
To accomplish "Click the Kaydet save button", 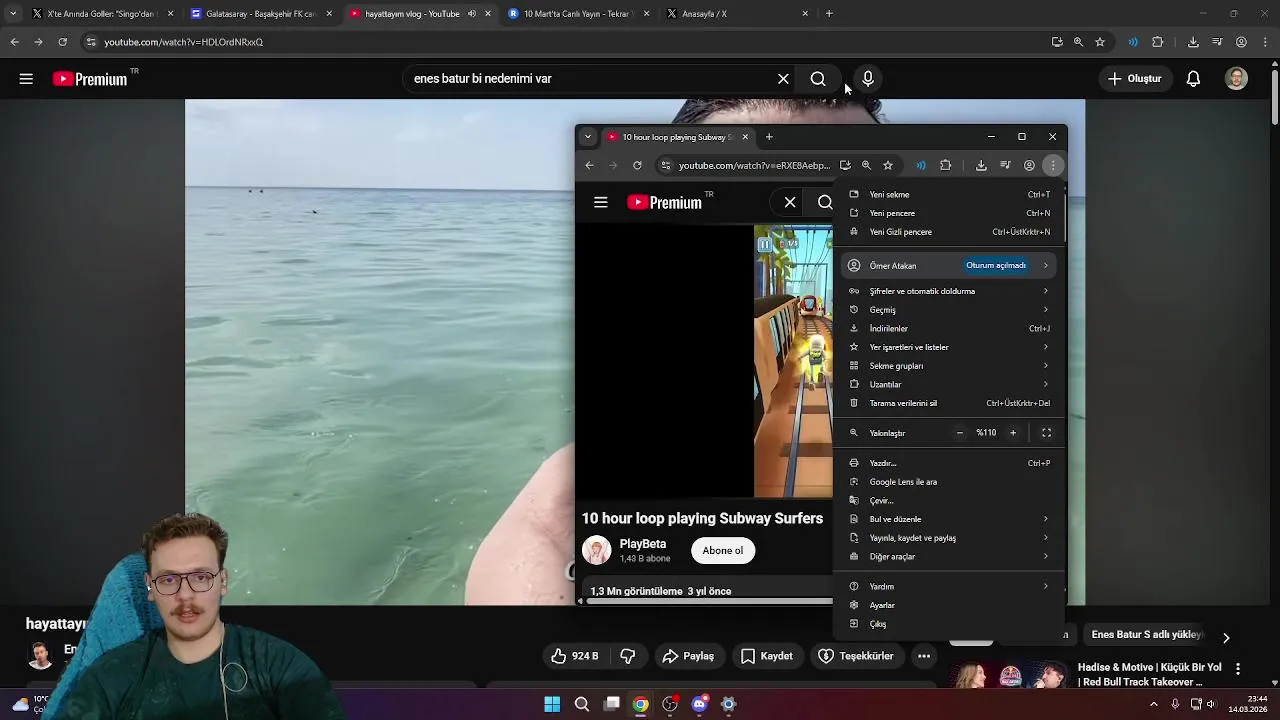I will click(767, 656).
